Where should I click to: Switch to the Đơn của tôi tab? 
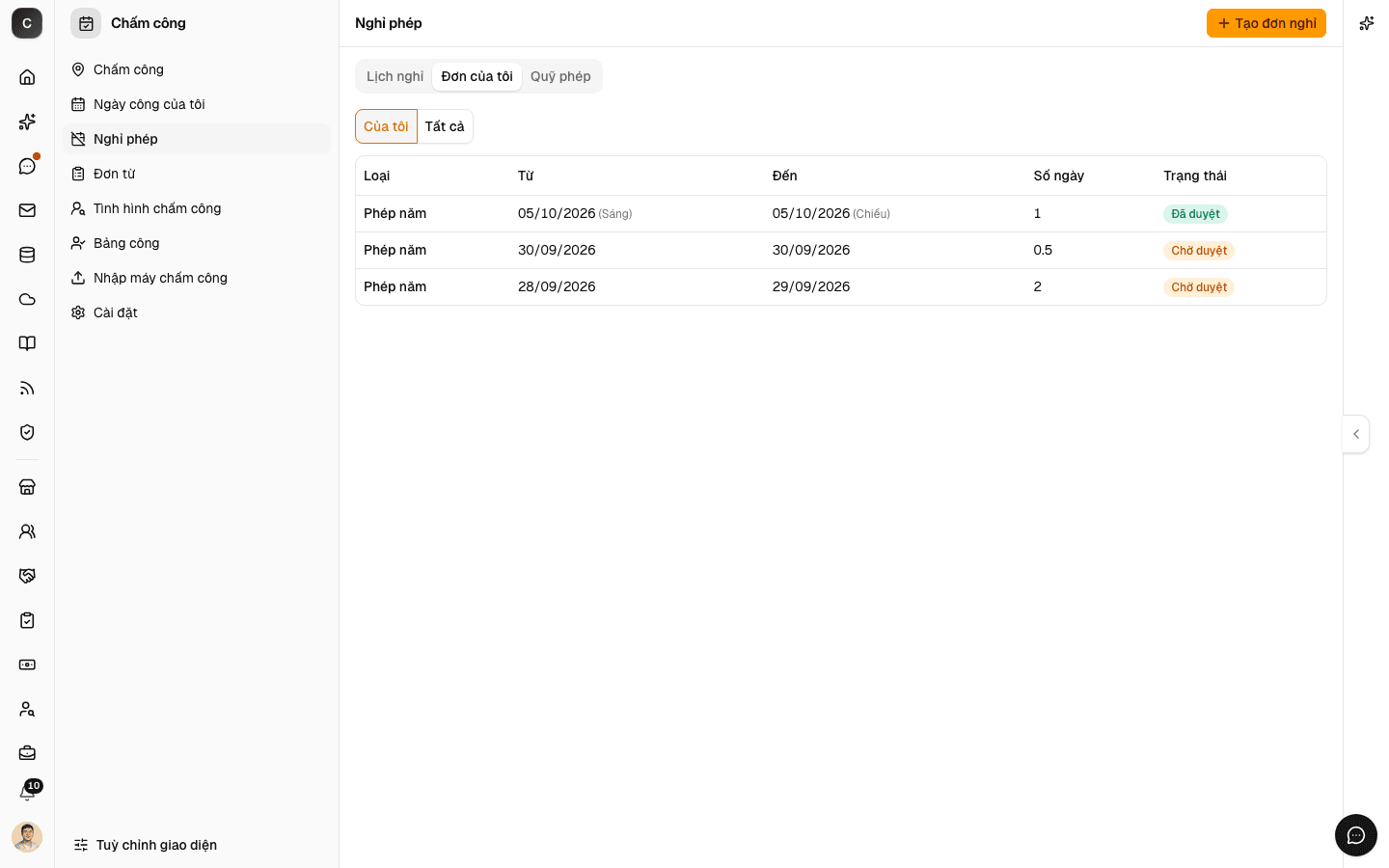[x=477, y=76]
